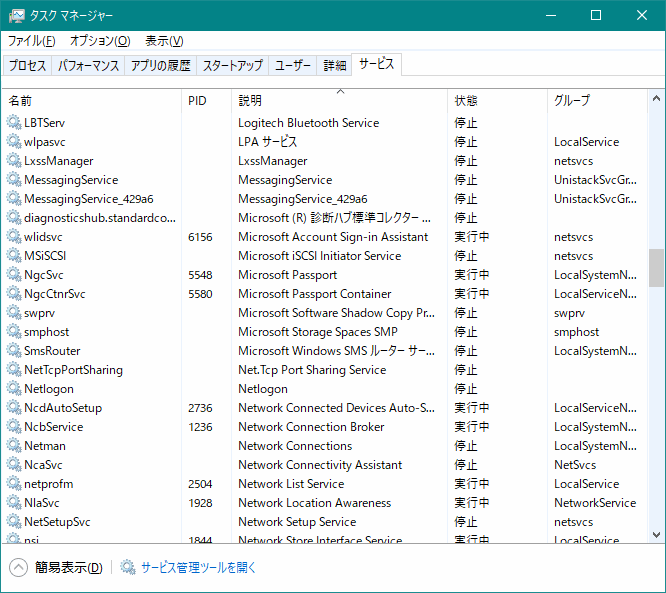Click the scrollbar up arrow
This screenshot has height=593, width=666.
[x=656, y=99]
